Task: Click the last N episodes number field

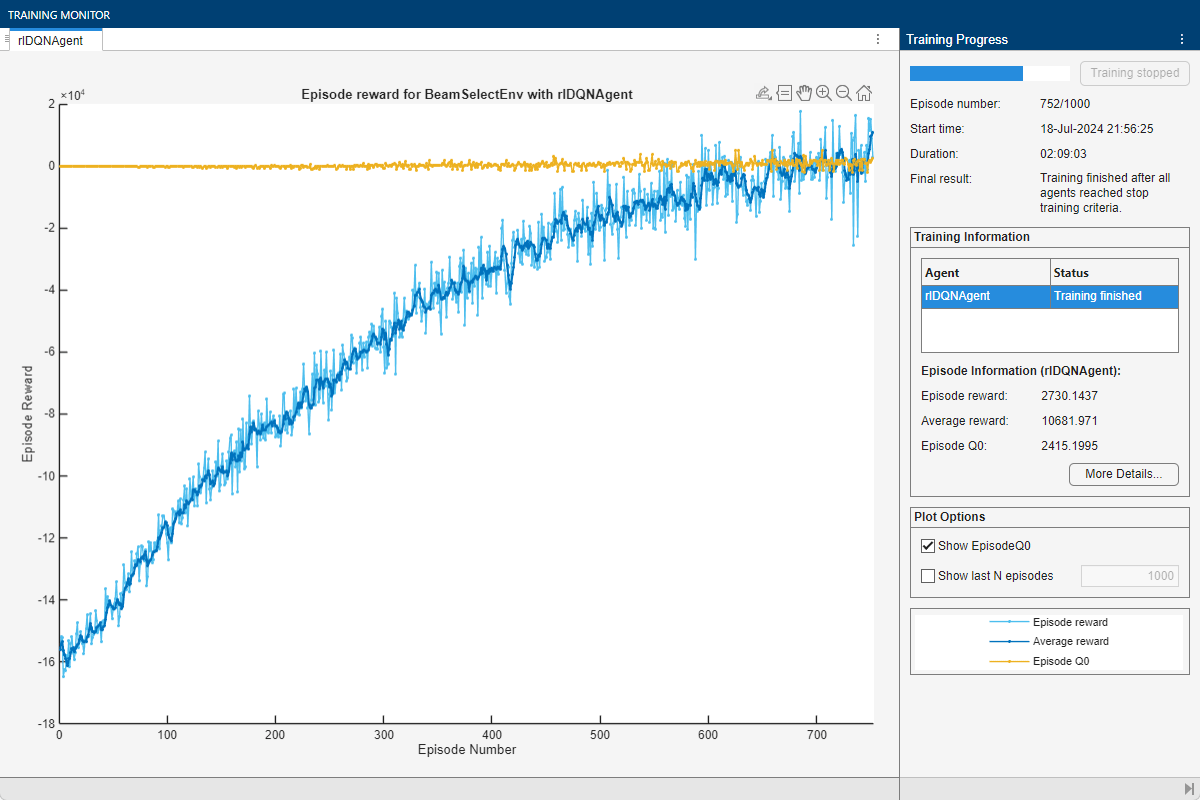Action: [1130, 576]
